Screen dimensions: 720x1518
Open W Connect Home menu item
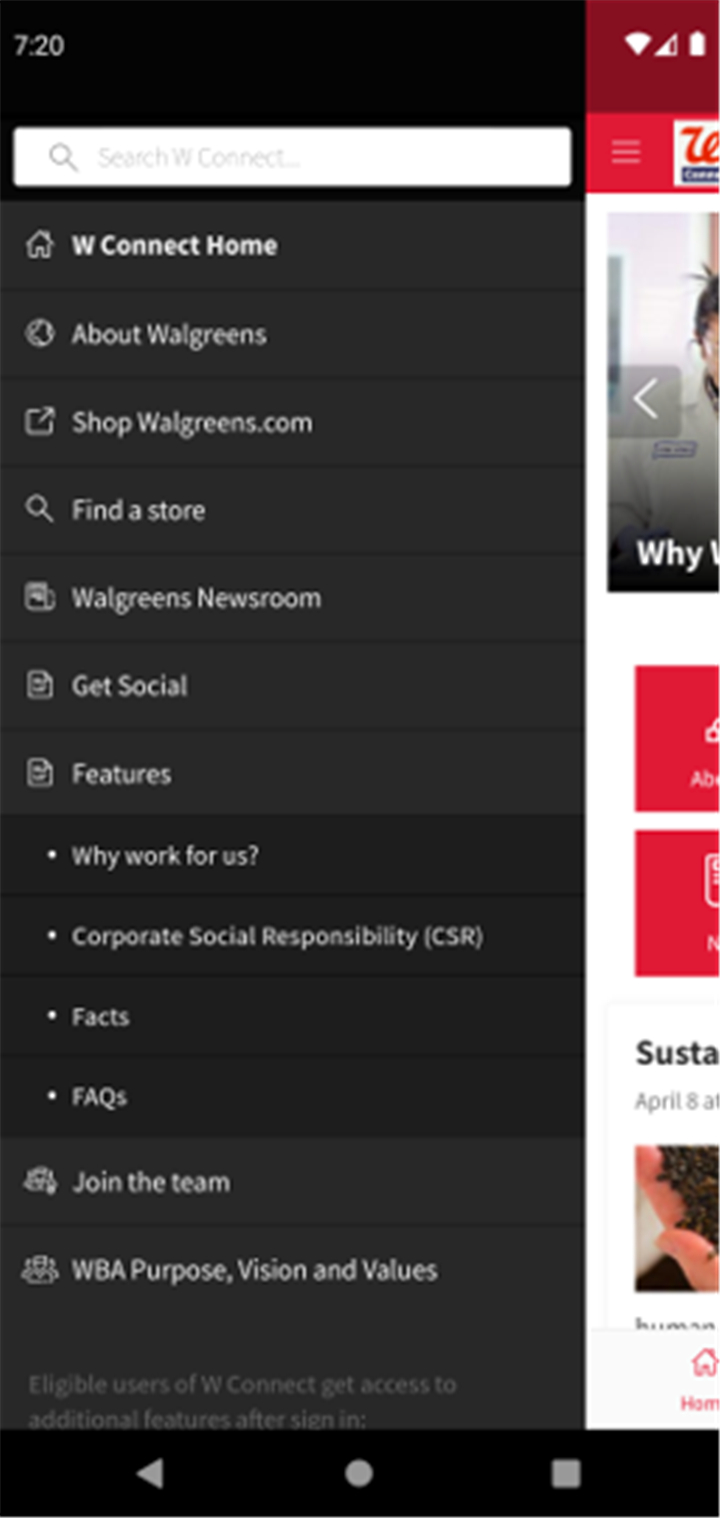point(292,245)
